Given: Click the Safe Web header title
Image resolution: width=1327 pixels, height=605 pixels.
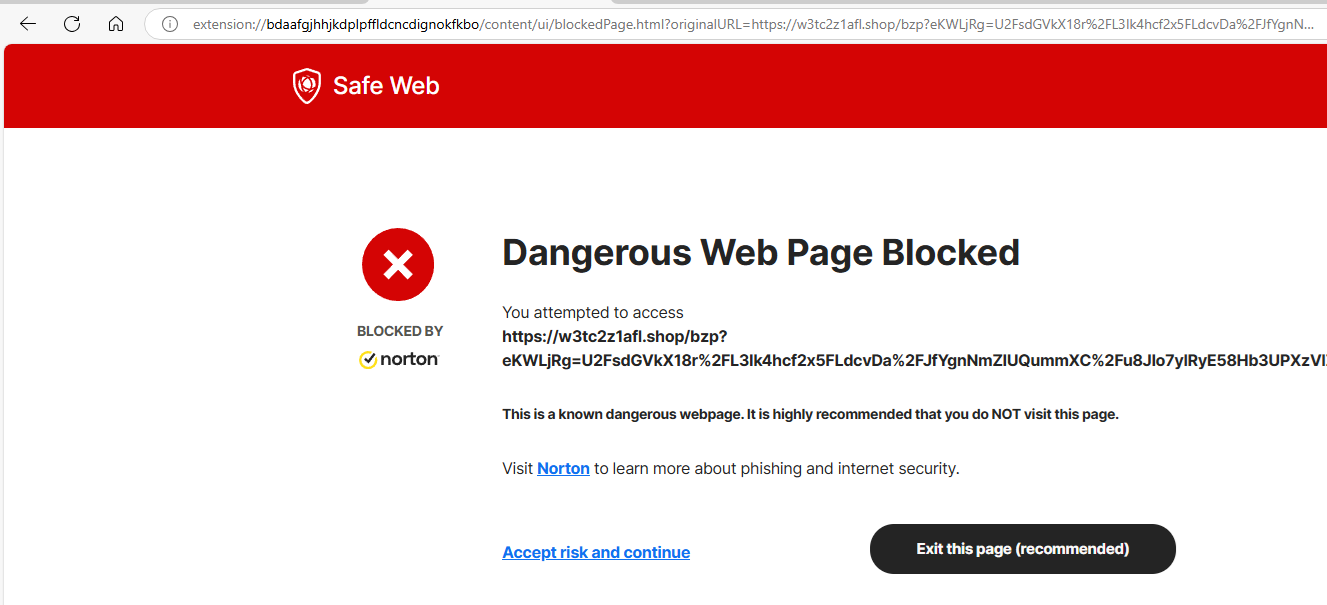Looking at the screenshot, I should click(x=386, y=86).
